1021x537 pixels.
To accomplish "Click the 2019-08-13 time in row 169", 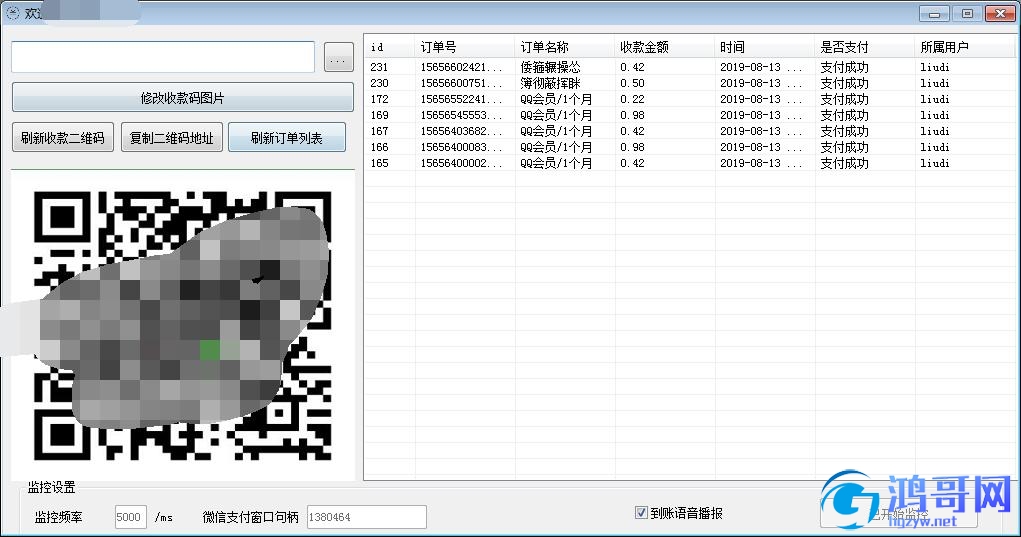I will click(x=761, y=115).
